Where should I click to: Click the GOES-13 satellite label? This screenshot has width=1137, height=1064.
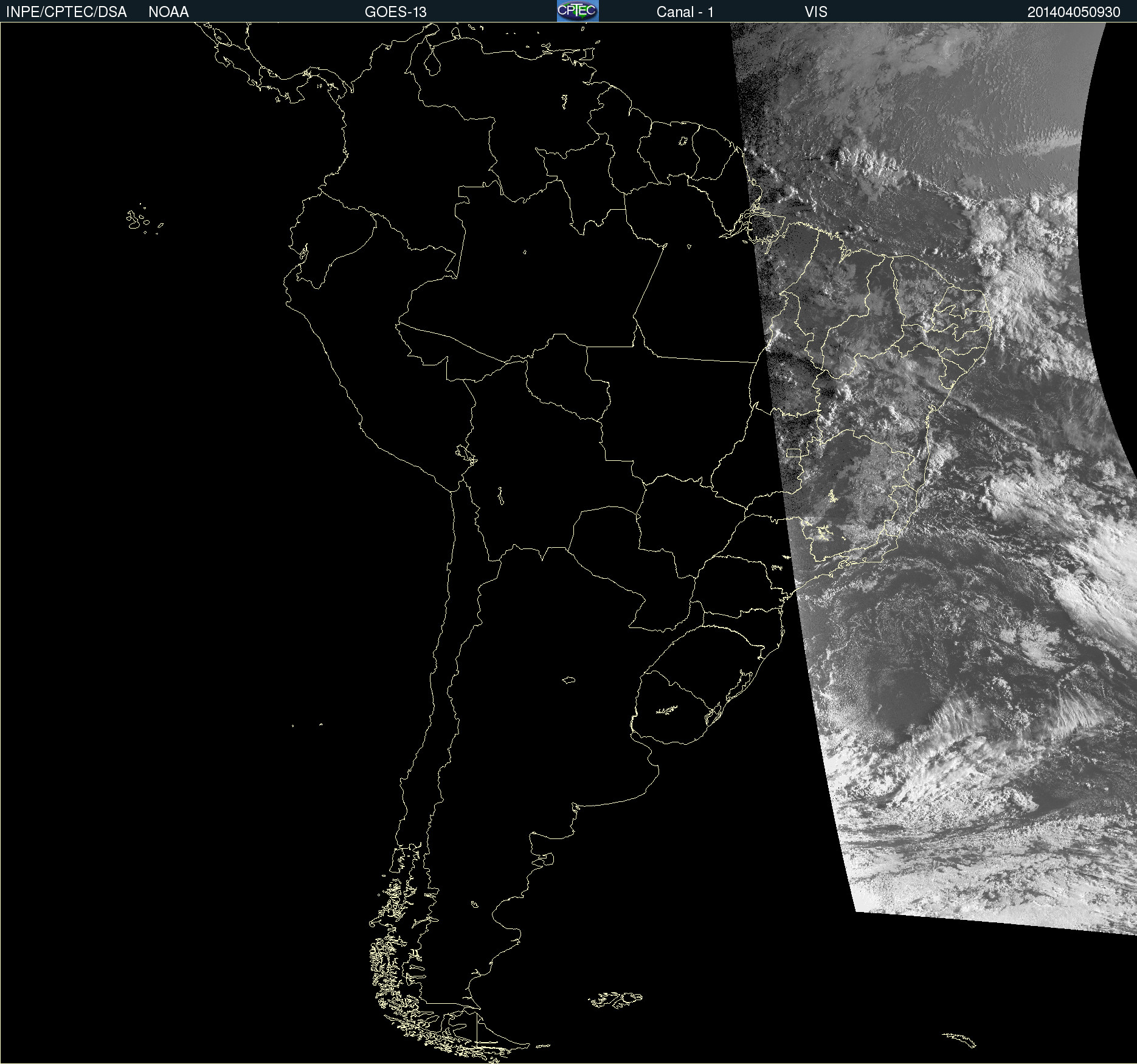click(395, 12)
